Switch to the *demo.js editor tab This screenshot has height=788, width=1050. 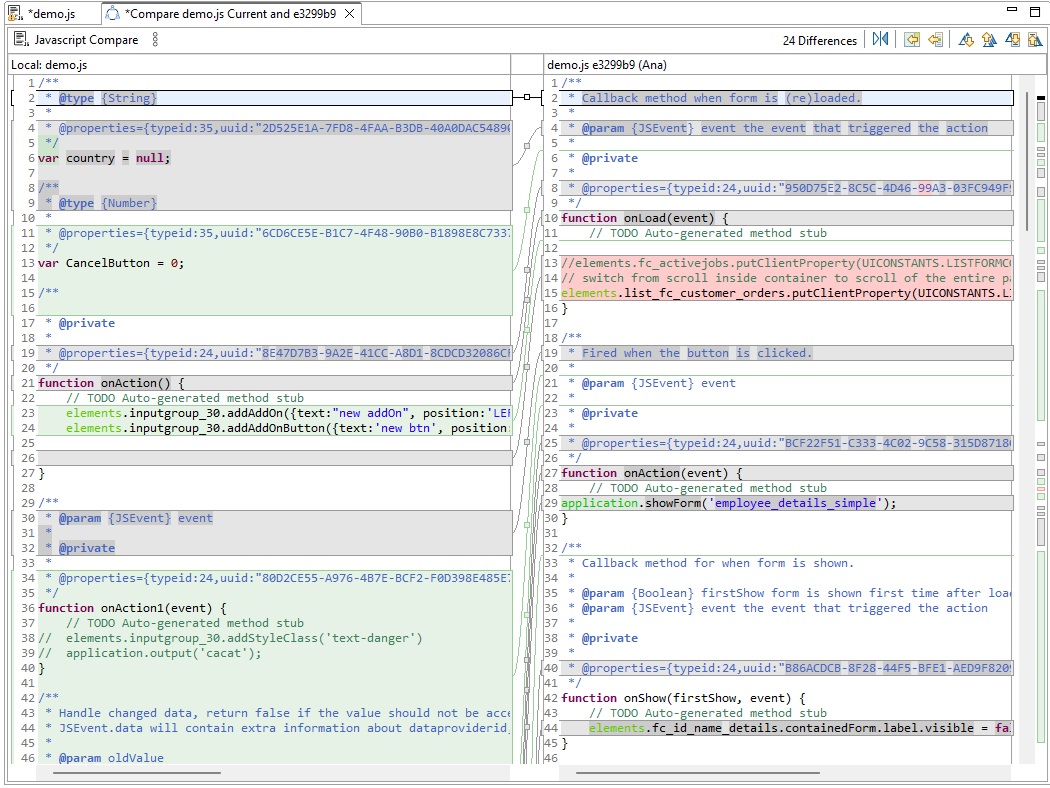(50, 14)
